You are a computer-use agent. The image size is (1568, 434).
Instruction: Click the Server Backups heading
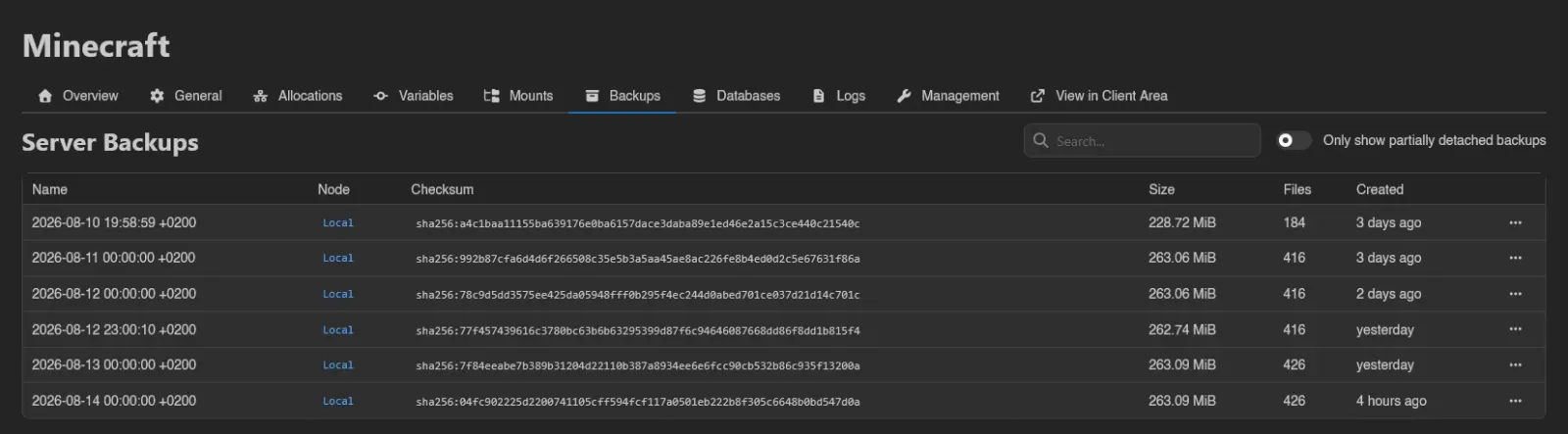(110, 143)
